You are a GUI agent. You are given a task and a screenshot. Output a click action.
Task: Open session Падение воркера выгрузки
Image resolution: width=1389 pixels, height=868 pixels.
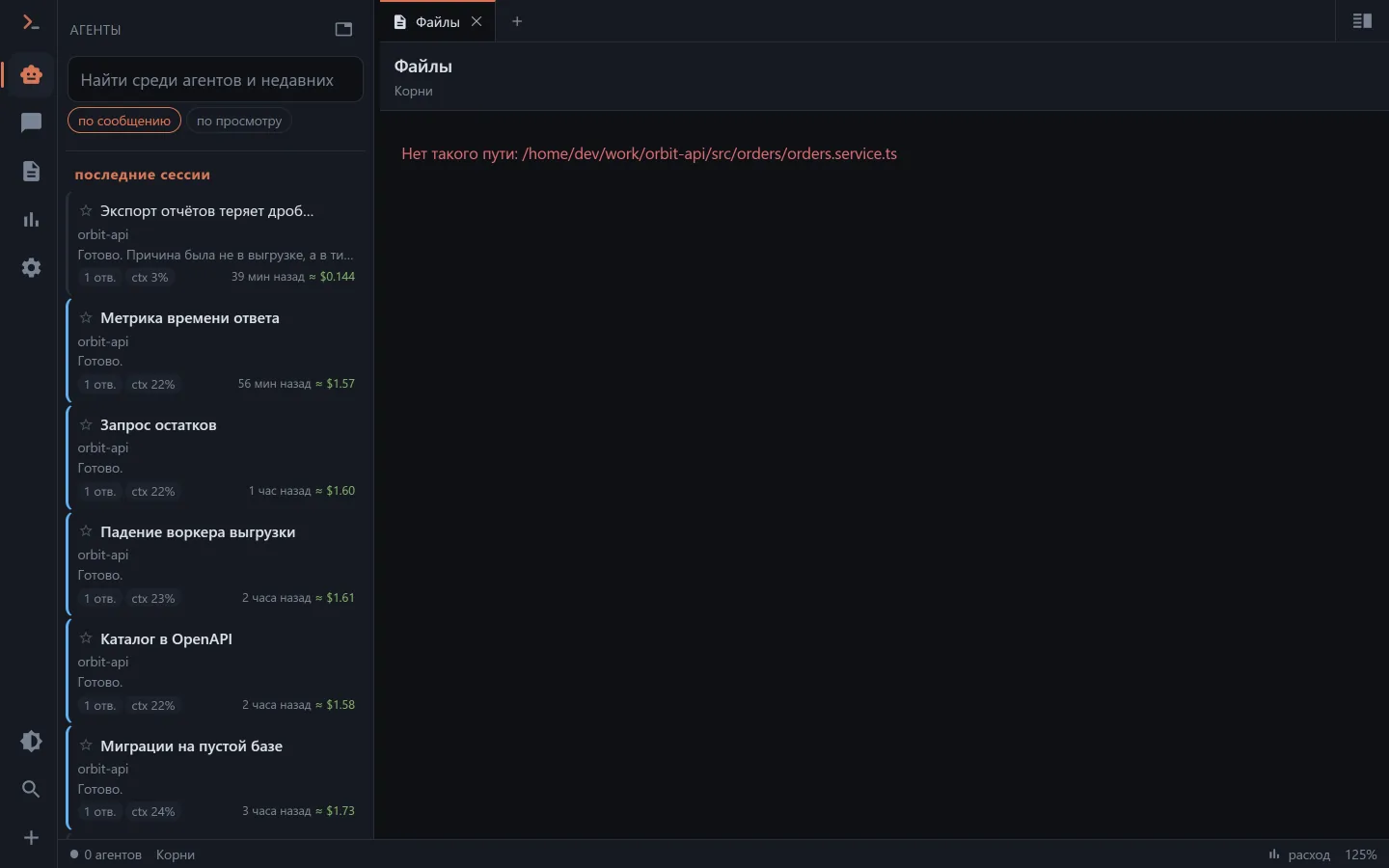pyautogui.click(x=218, y=564)
